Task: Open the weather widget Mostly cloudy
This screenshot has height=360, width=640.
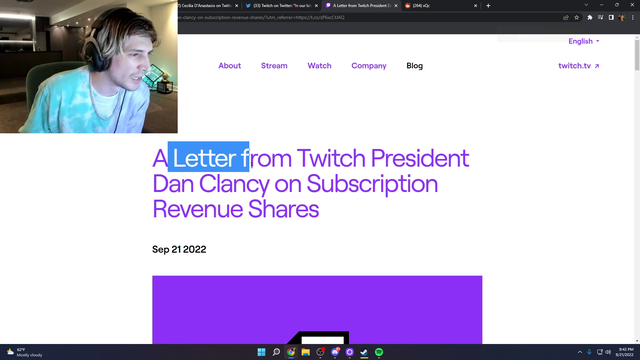Action: (24, 352)
